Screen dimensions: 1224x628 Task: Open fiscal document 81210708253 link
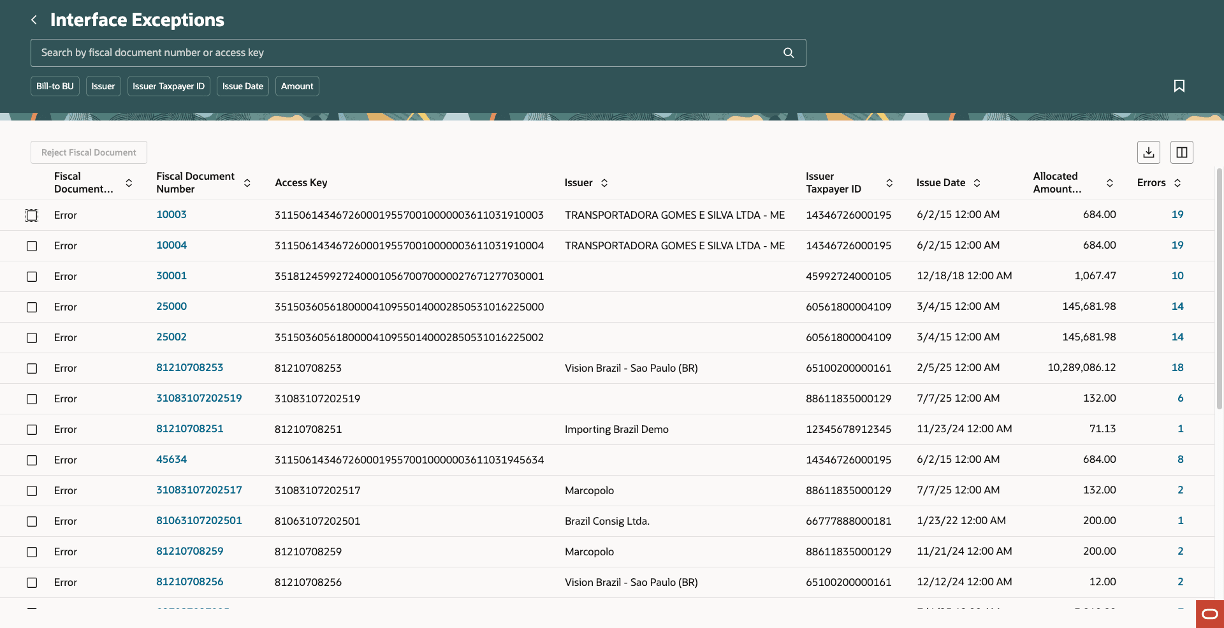[191, 367]
